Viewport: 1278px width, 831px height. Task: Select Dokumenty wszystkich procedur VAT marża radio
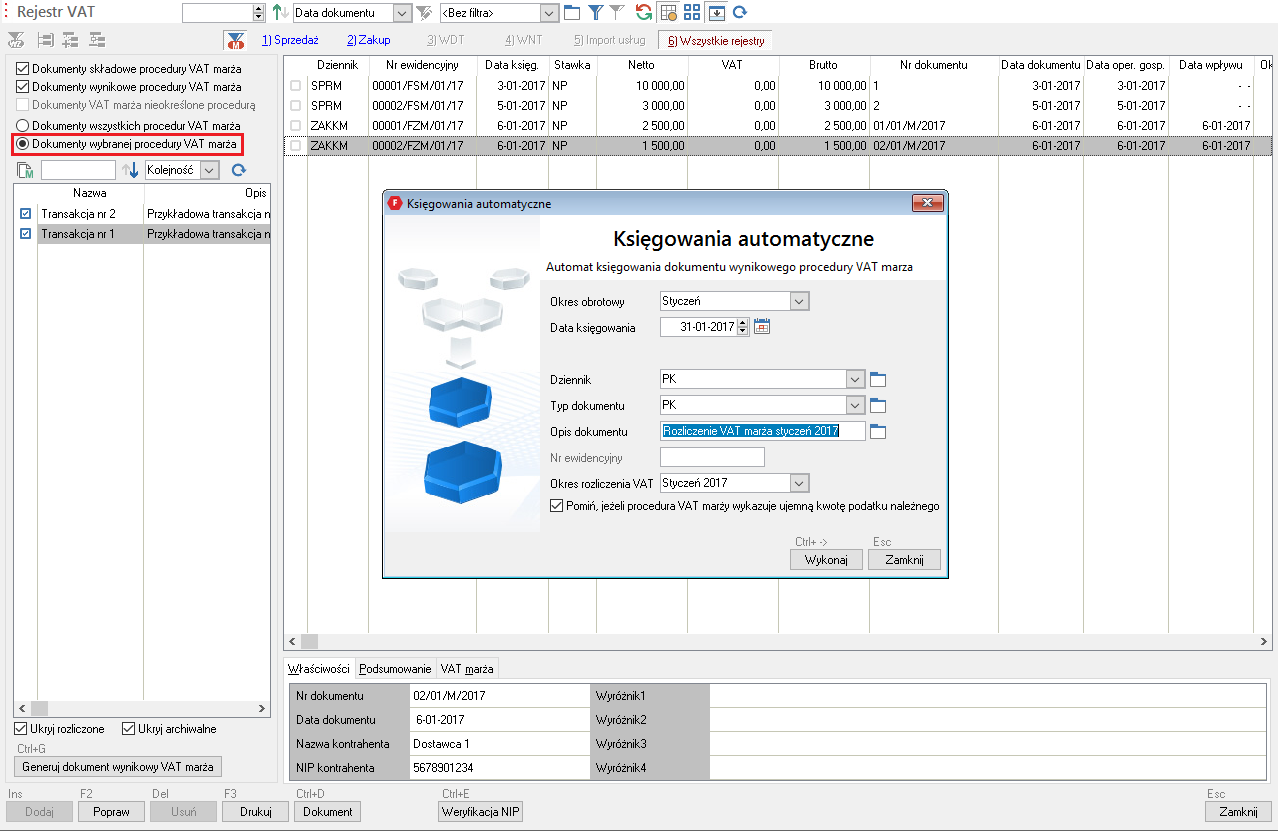point(23,126)
